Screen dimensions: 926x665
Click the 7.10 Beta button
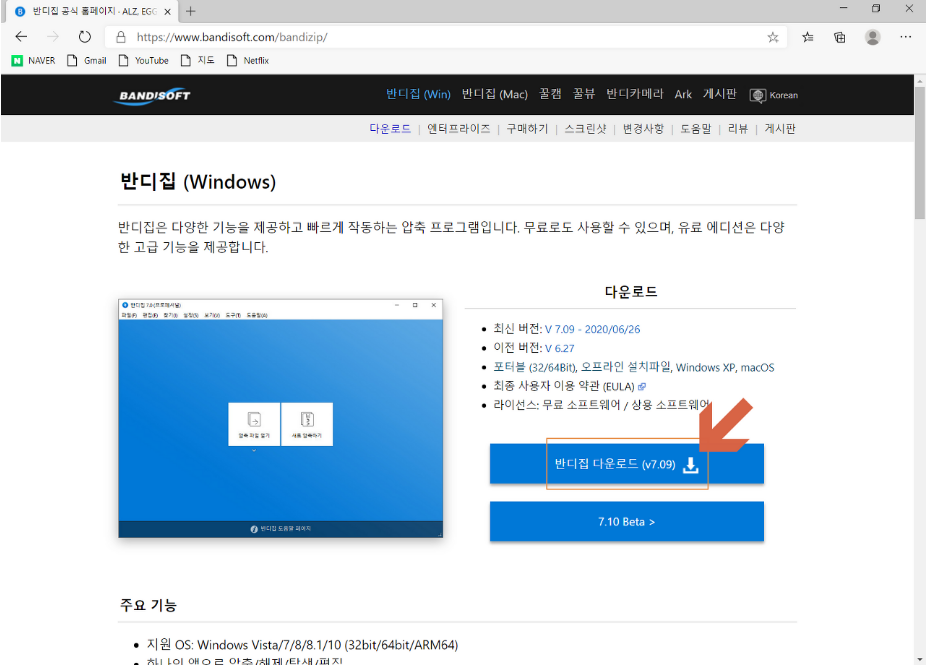(x=627, y=521)
